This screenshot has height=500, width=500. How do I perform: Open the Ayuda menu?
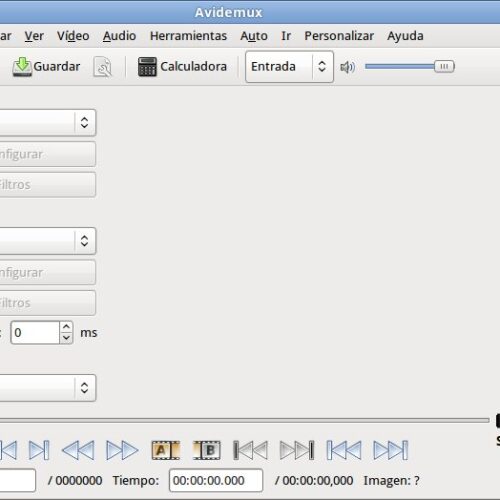(405, 36)
